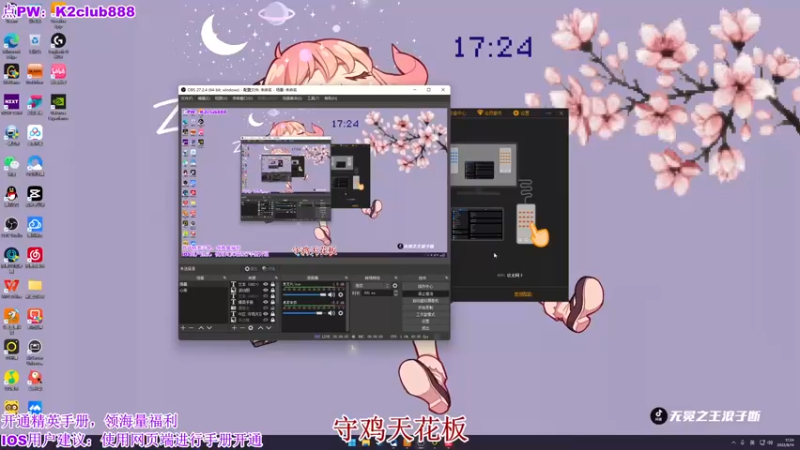The image size is (800, 450).
Task: Adjust the 麦克风/Aux volume slider
Action: pyautogui.click(x=305, y=294)
